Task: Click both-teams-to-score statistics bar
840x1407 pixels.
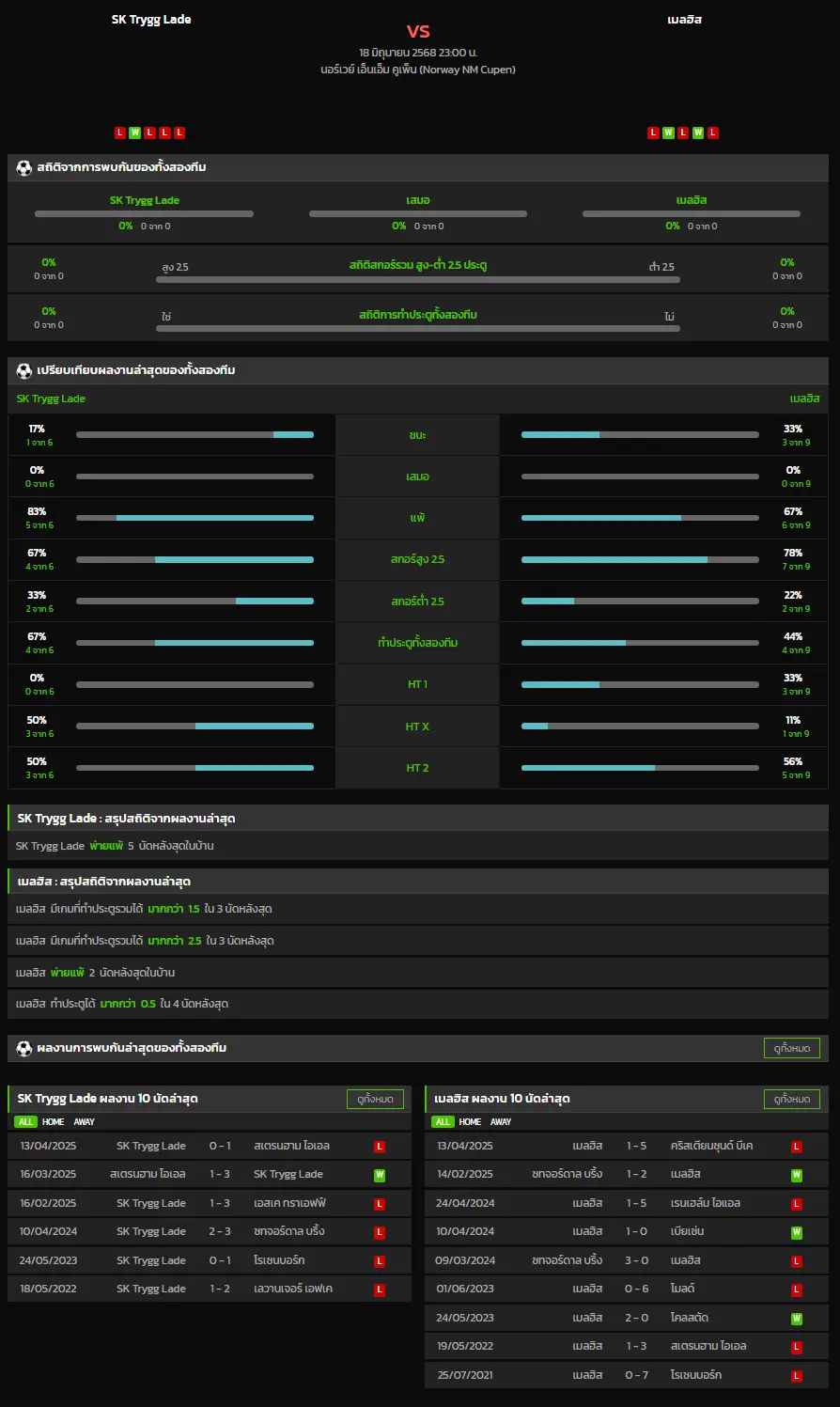Action: (x=418, y=328)
